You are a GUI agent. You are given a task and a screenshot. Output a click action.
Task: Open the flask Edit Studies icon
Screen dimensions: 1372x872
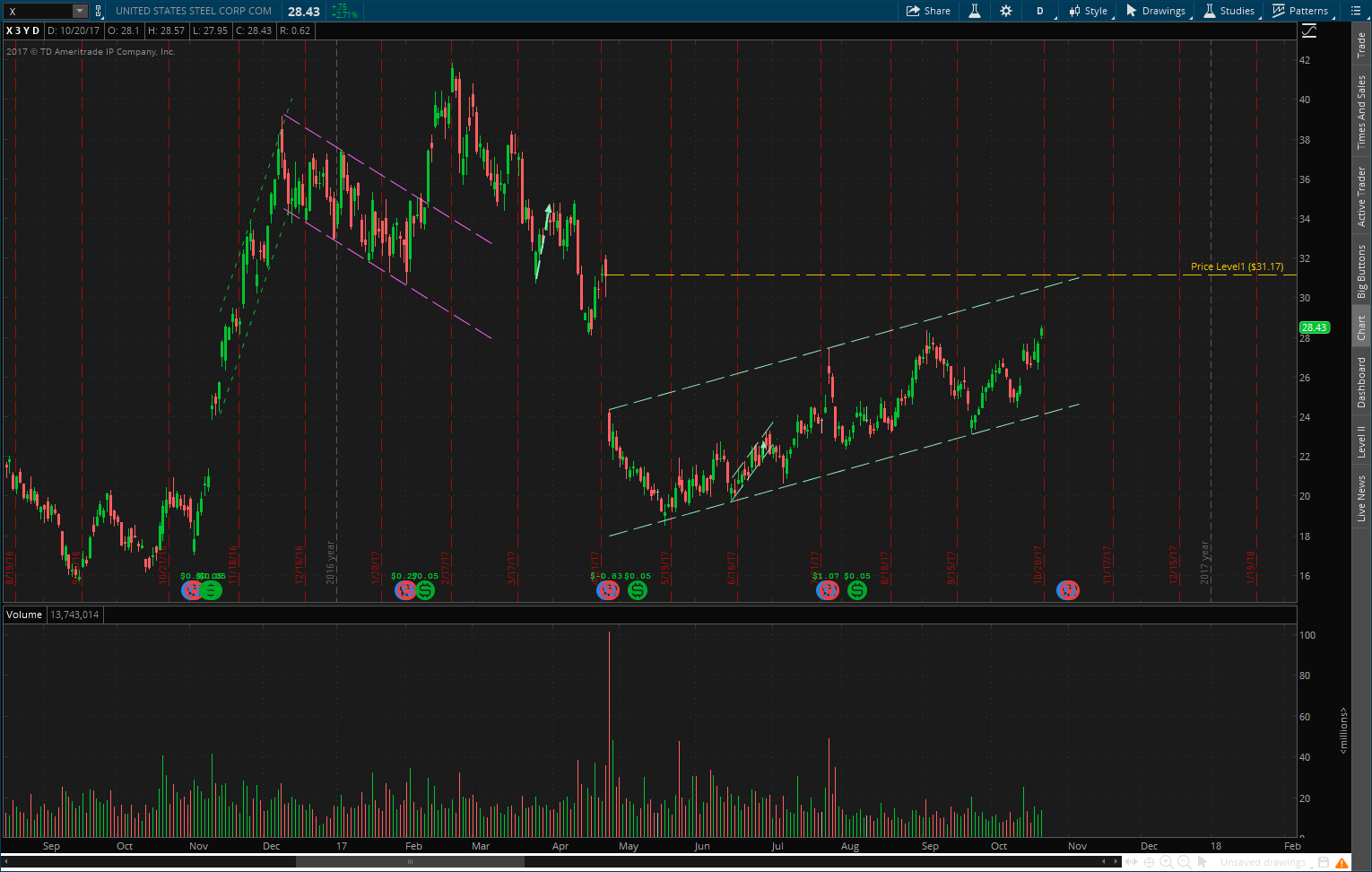(x=974, y=11)
